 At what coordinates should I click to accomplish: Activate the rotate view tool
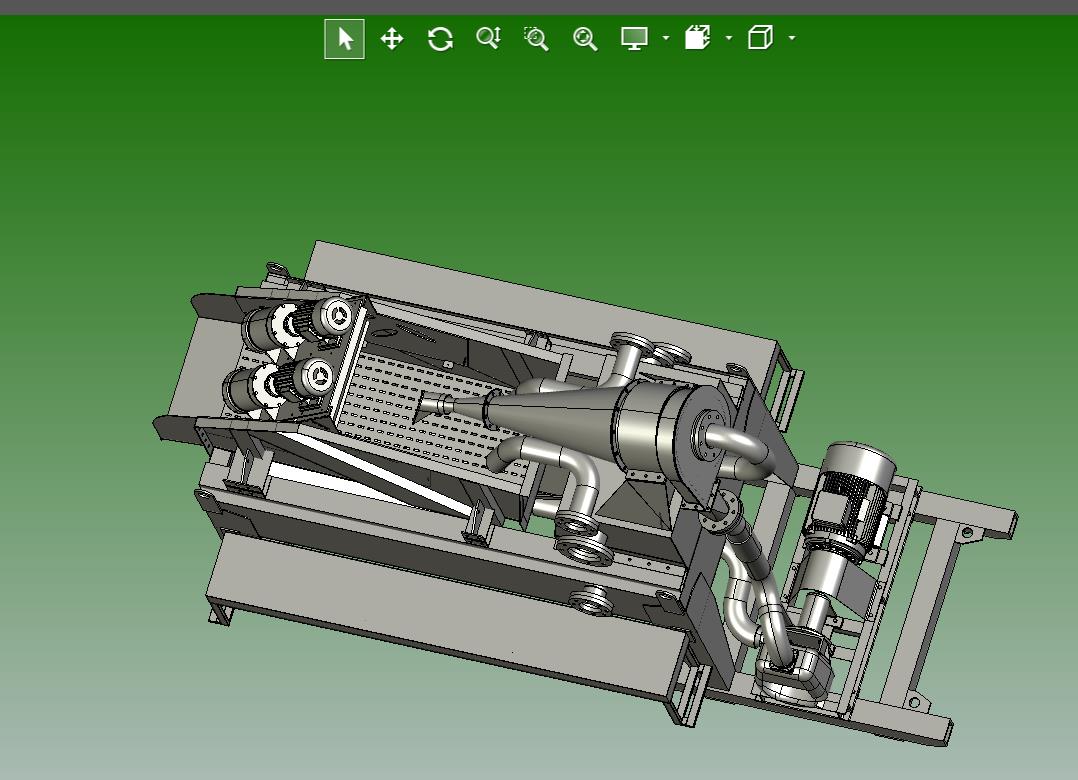440,38
